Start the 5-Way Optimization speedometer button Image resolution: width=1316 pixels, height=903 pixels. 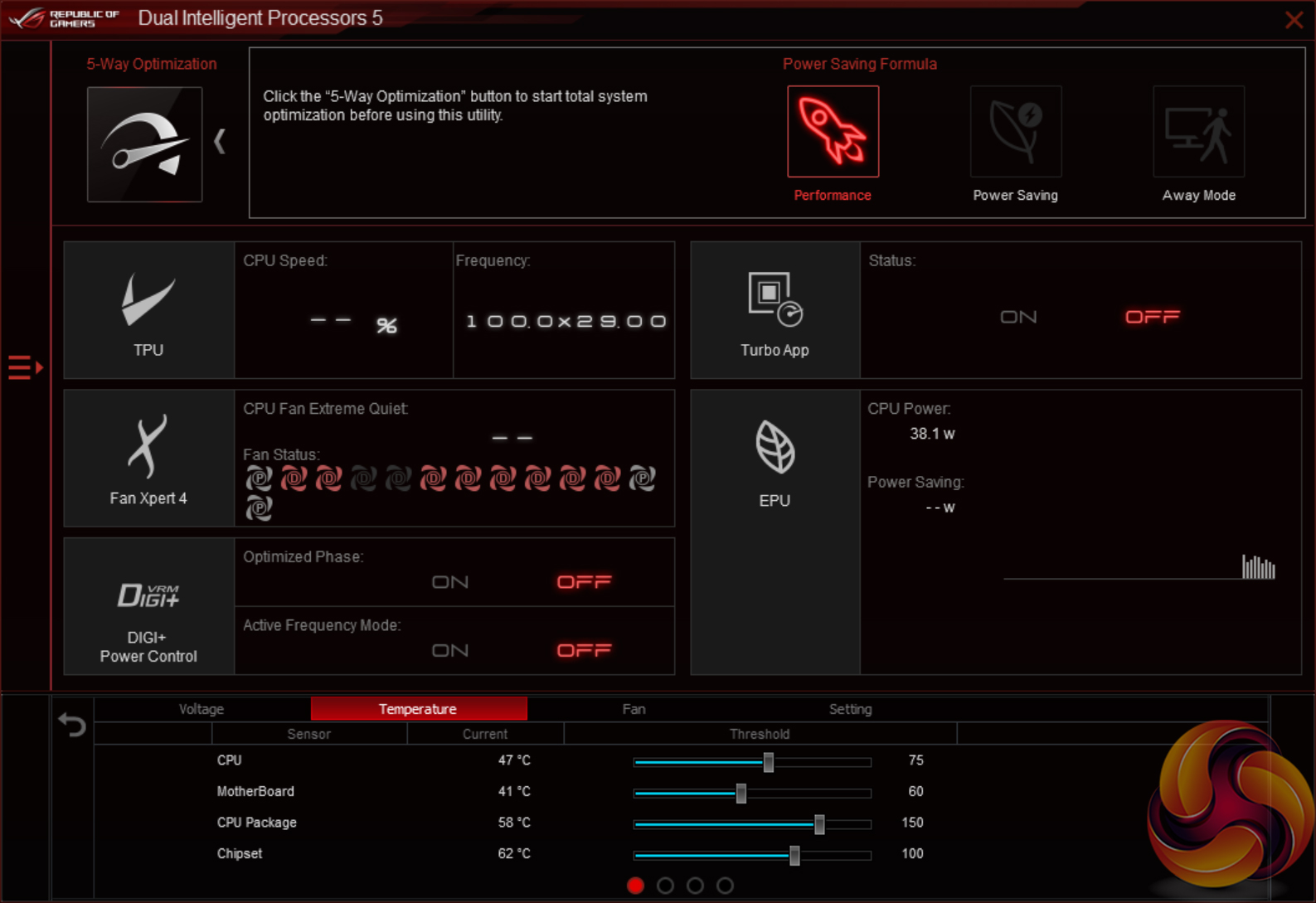point(144,144)
